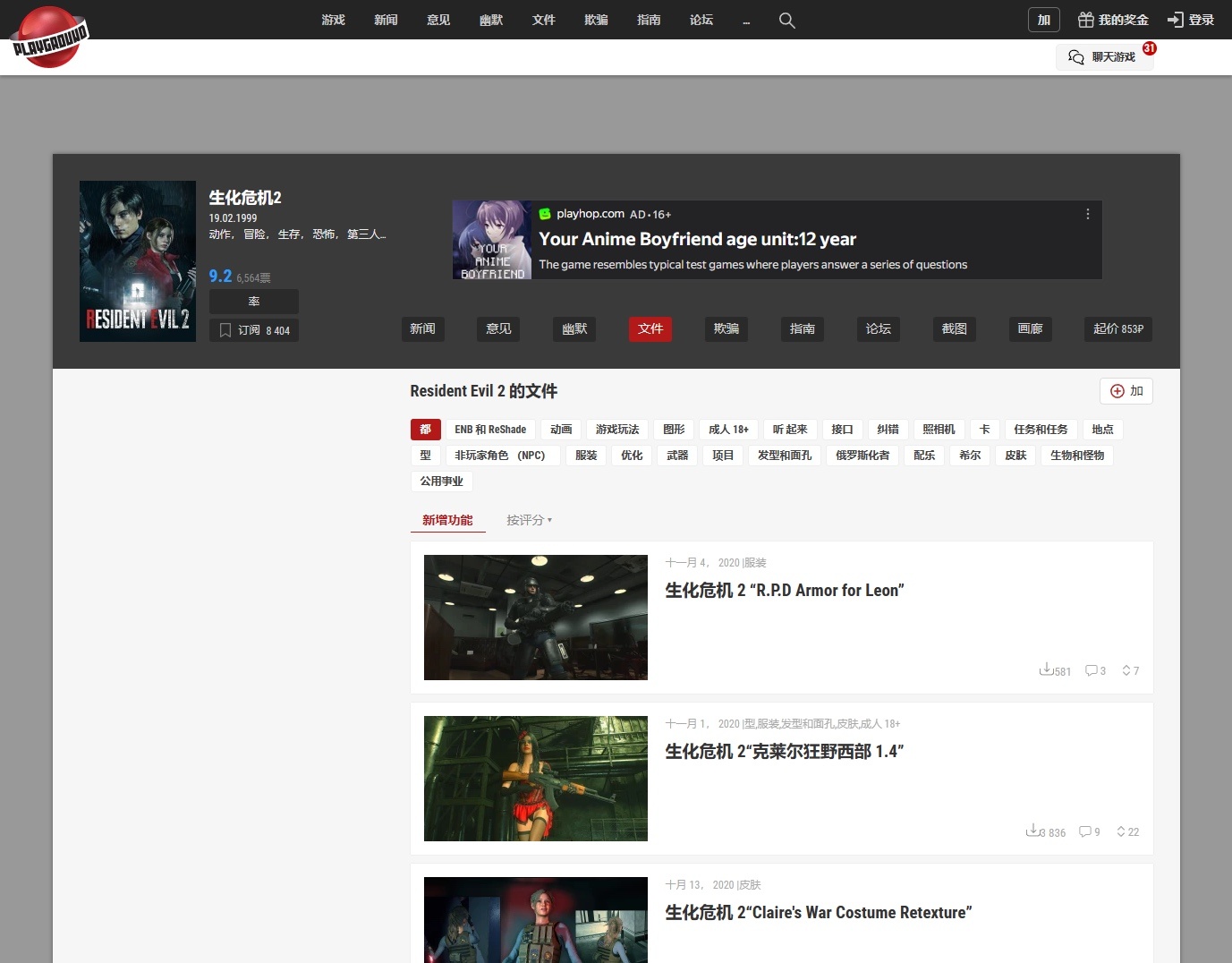The image size is (1232, 963).
Task: Filter by 俄罗斯化者 tag
Action: (862, 456)
